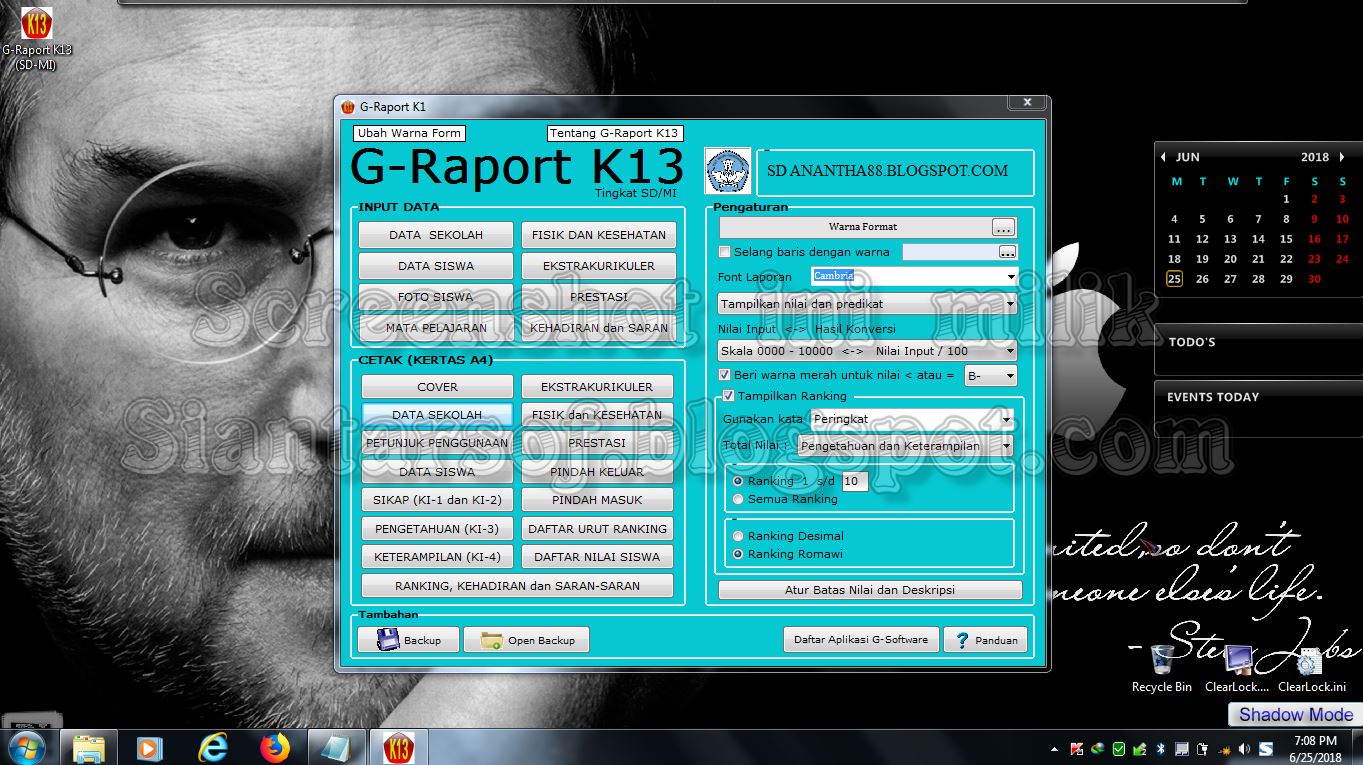The width and height of the screenshot is (1363, 765).
Task: Enable Selang baris dengan warna checkbox
Action: click(725, 252)
